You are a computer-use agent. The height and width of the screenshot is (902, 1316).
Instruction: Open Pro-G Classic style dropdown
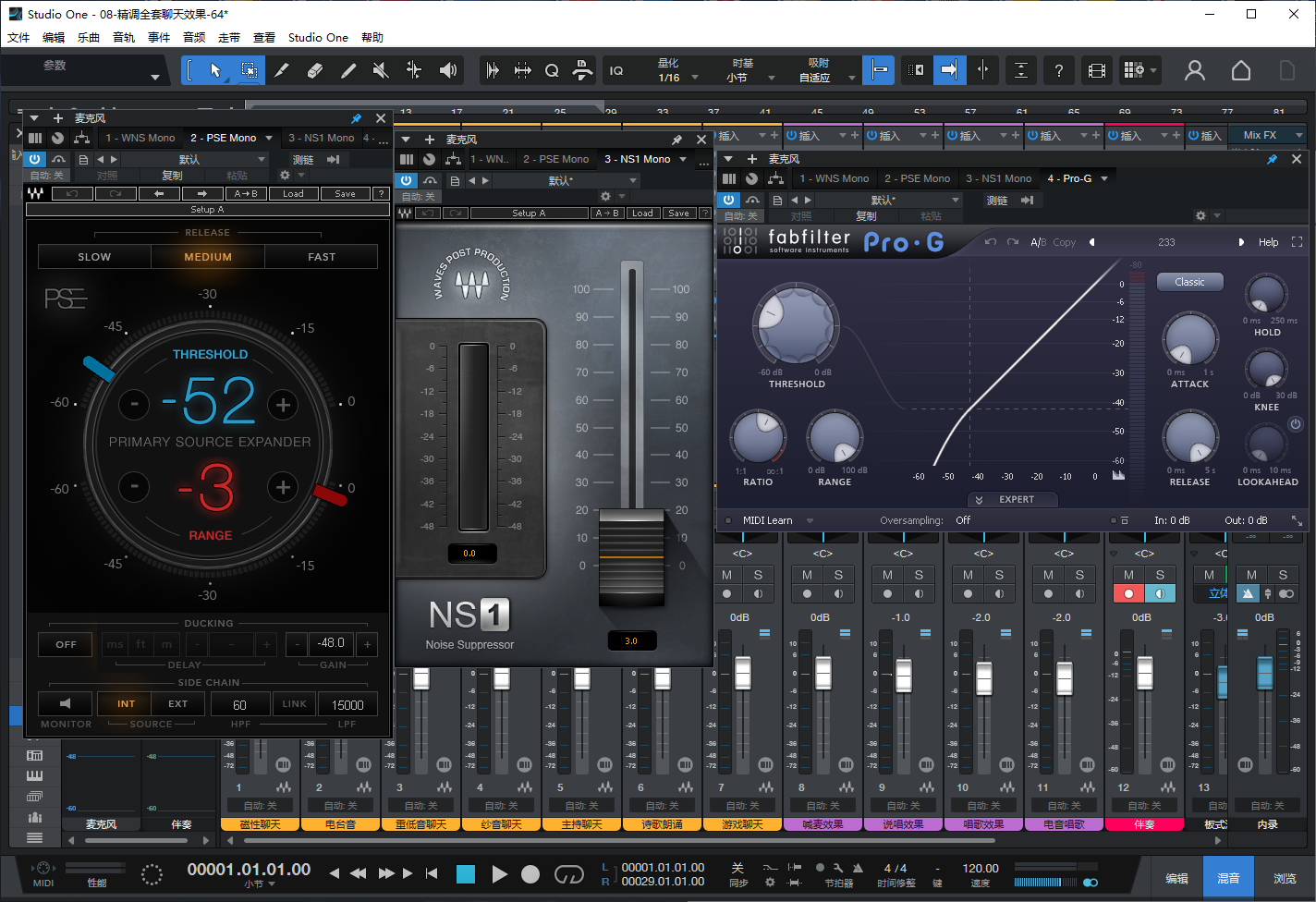pos(1189,282)
